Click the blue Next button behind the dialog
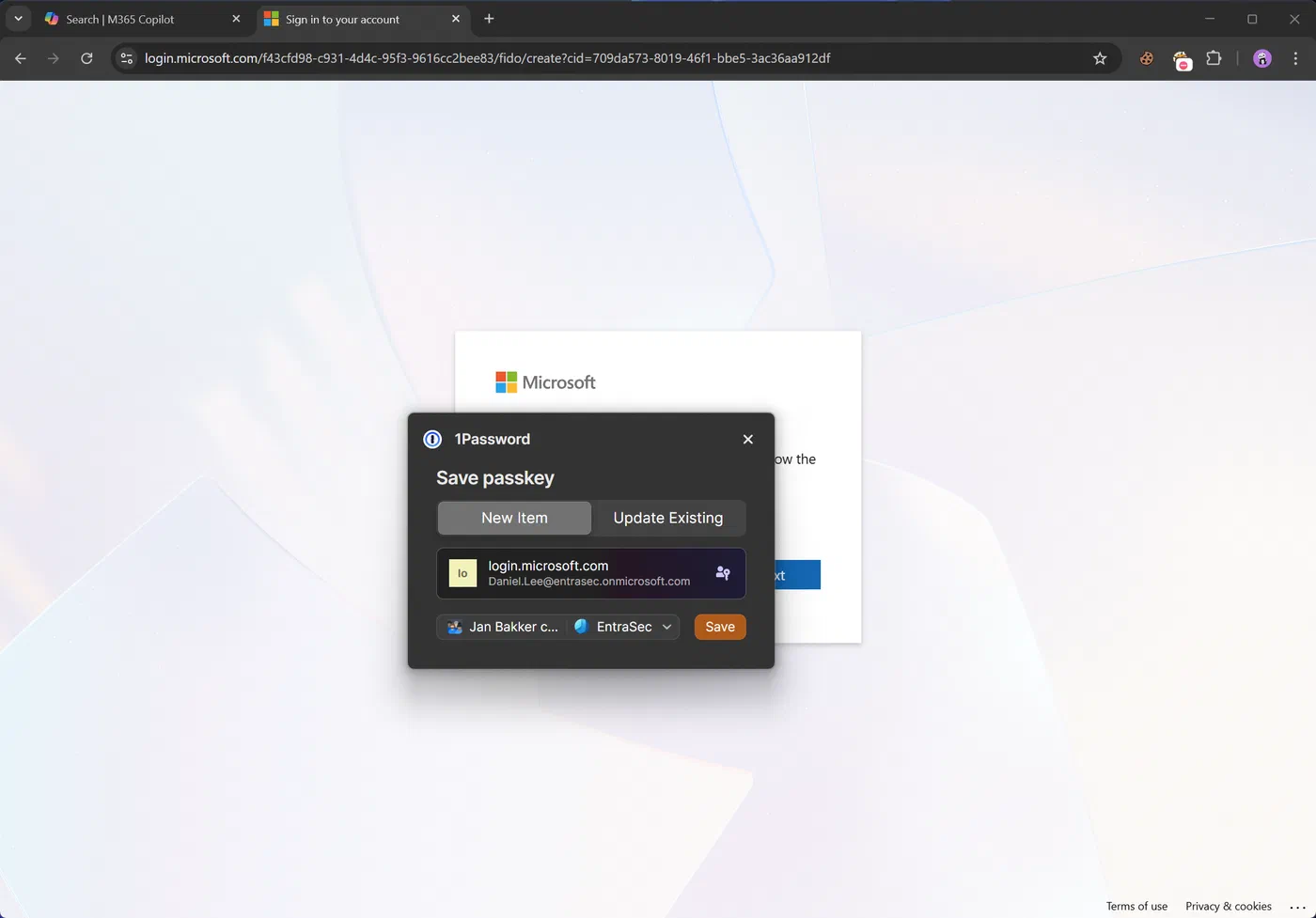 797,575
